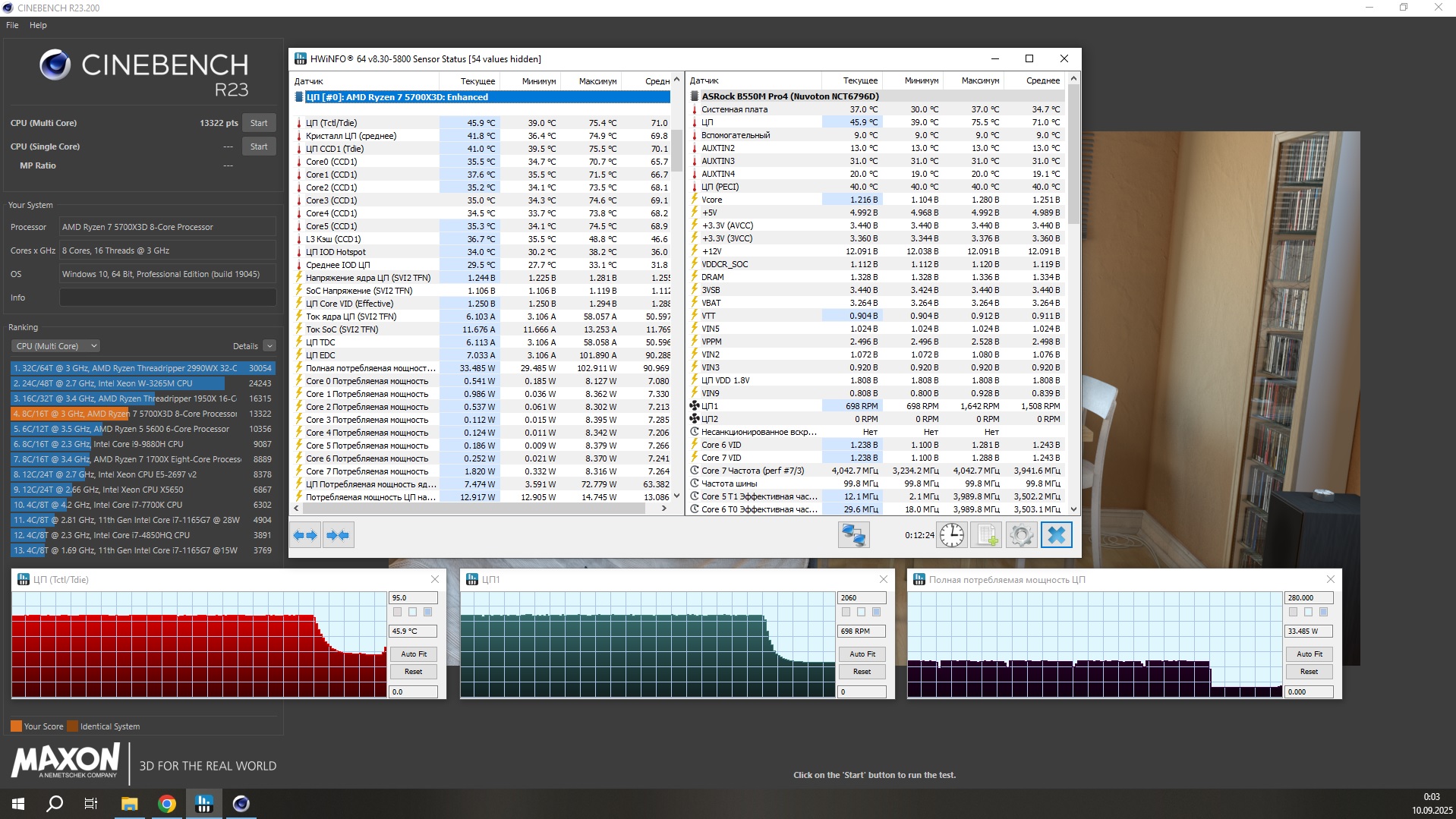
Task: Start the CPU (Multi Core) test
Action: tap(259, 123)
